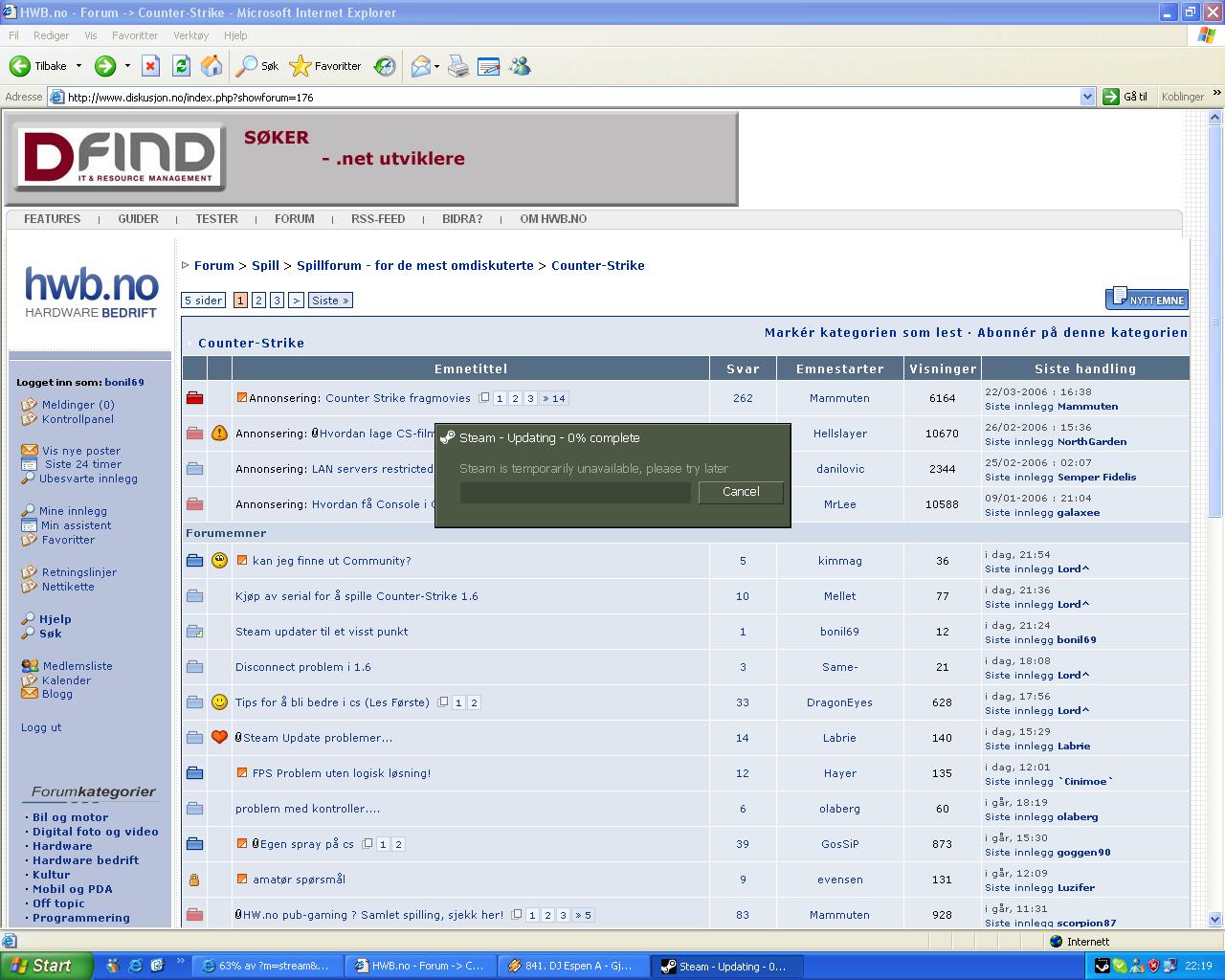Click the green Forward arrow button
The image size is (1225, 980).
coord(105,66)
